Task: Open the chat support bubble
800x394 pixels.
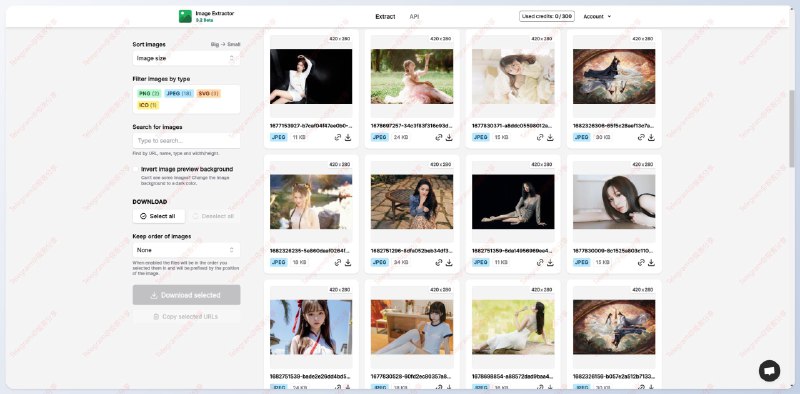Action: (769, 371)
